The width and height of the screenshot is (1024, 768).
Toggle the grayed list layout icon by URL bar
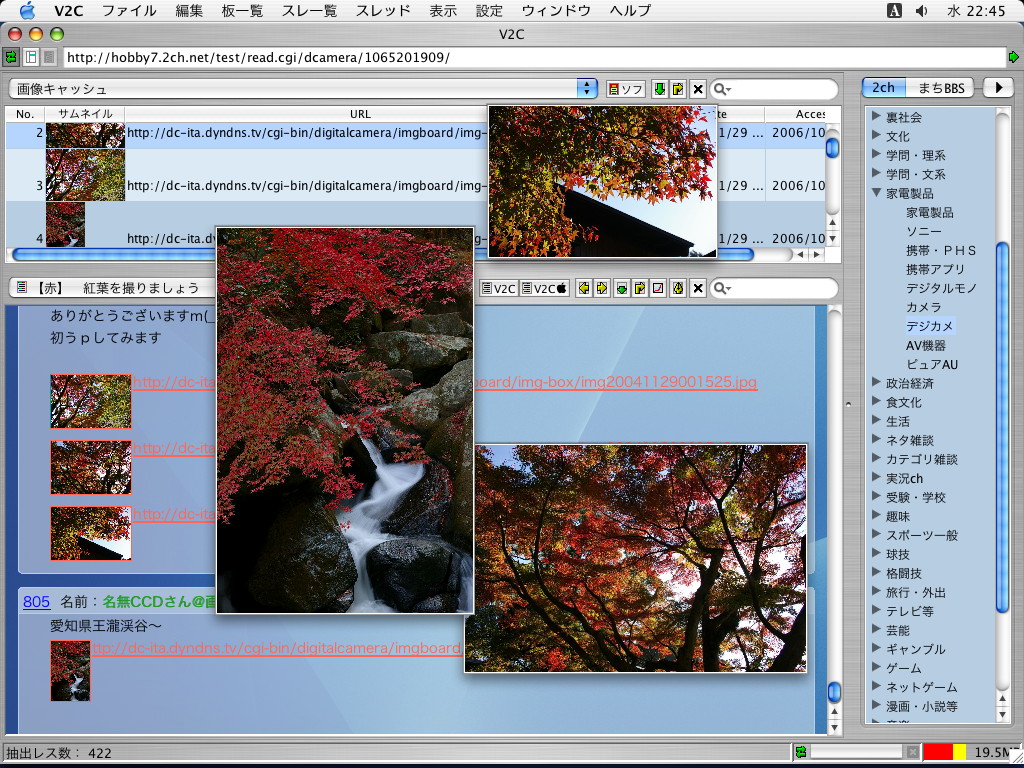coord(49,57)
